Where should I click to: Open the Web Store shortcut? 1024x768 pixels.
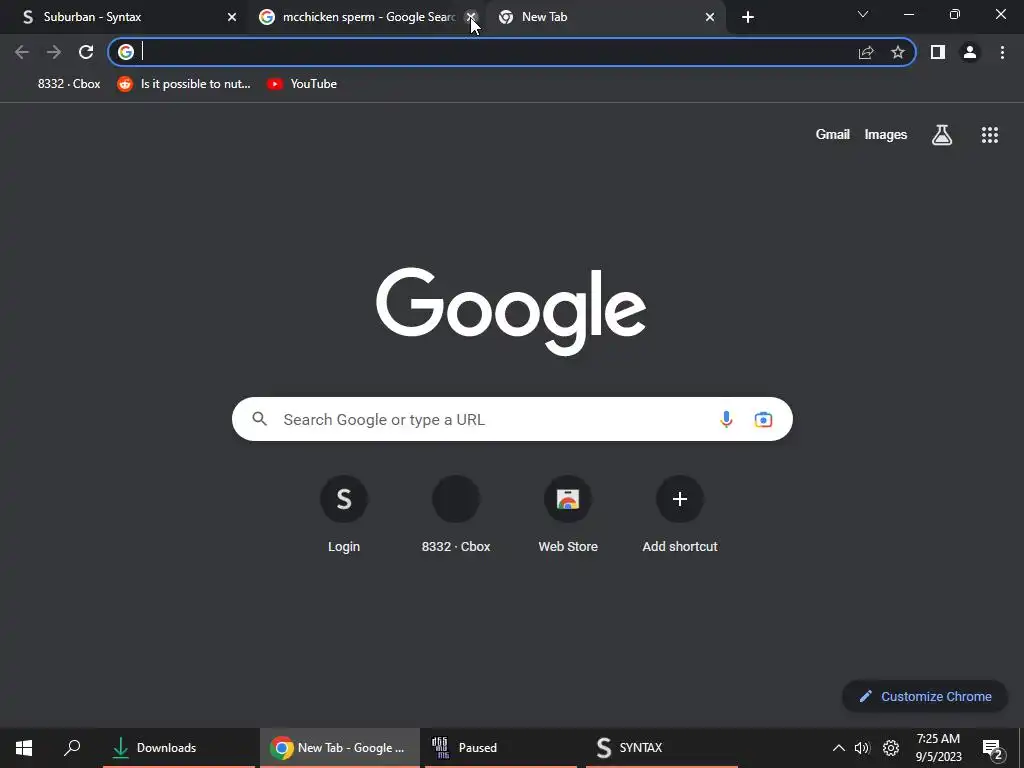click(568, 515)
